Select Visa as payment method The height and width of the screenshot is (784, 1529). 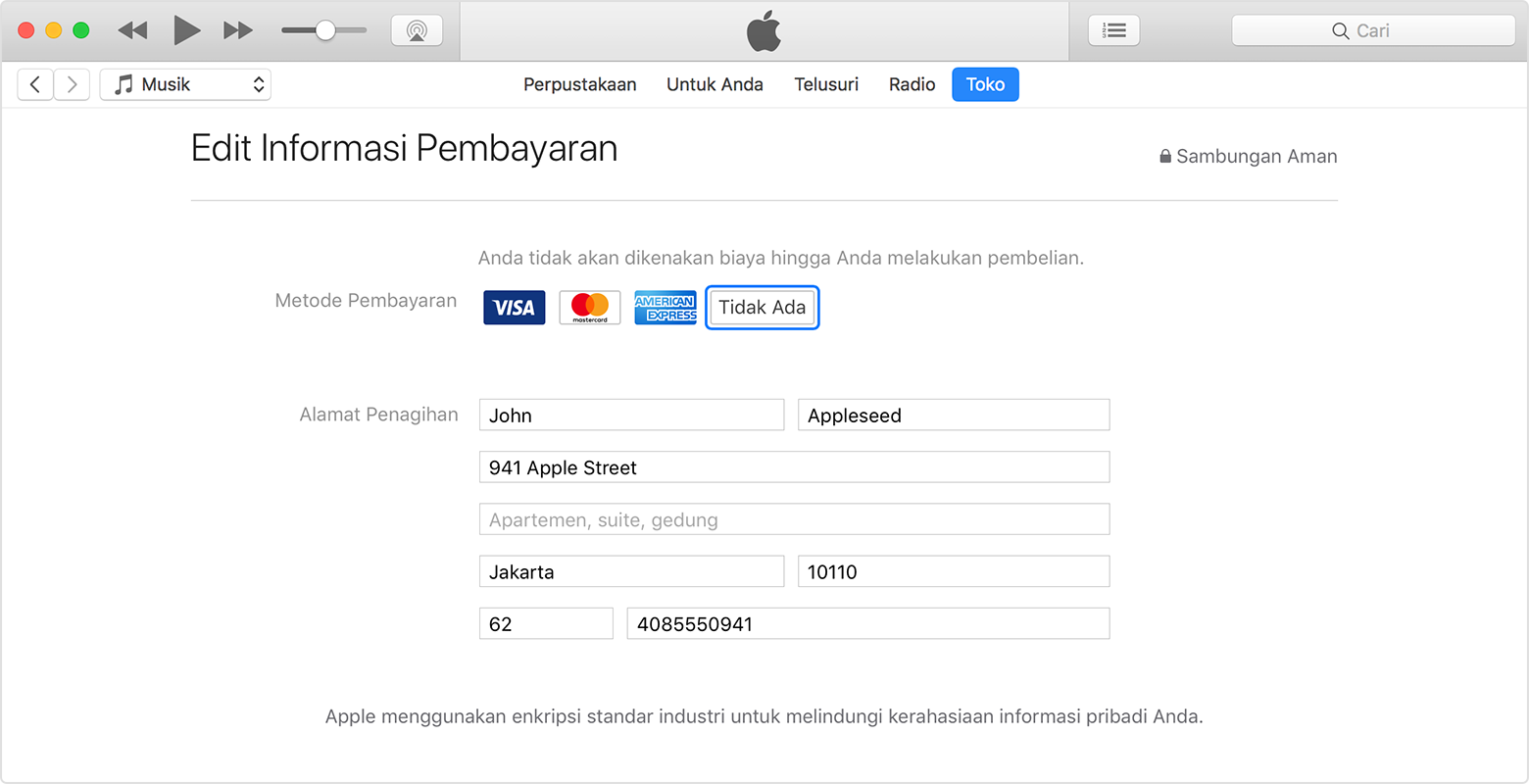tap(514, 308)
